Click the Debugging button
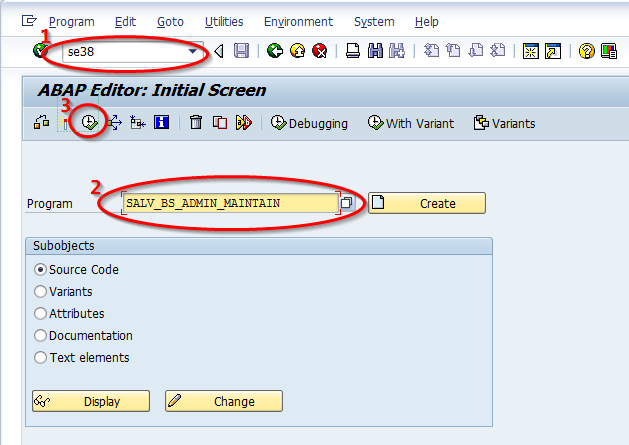Screen dimensions: 629x445 [309, 123]
